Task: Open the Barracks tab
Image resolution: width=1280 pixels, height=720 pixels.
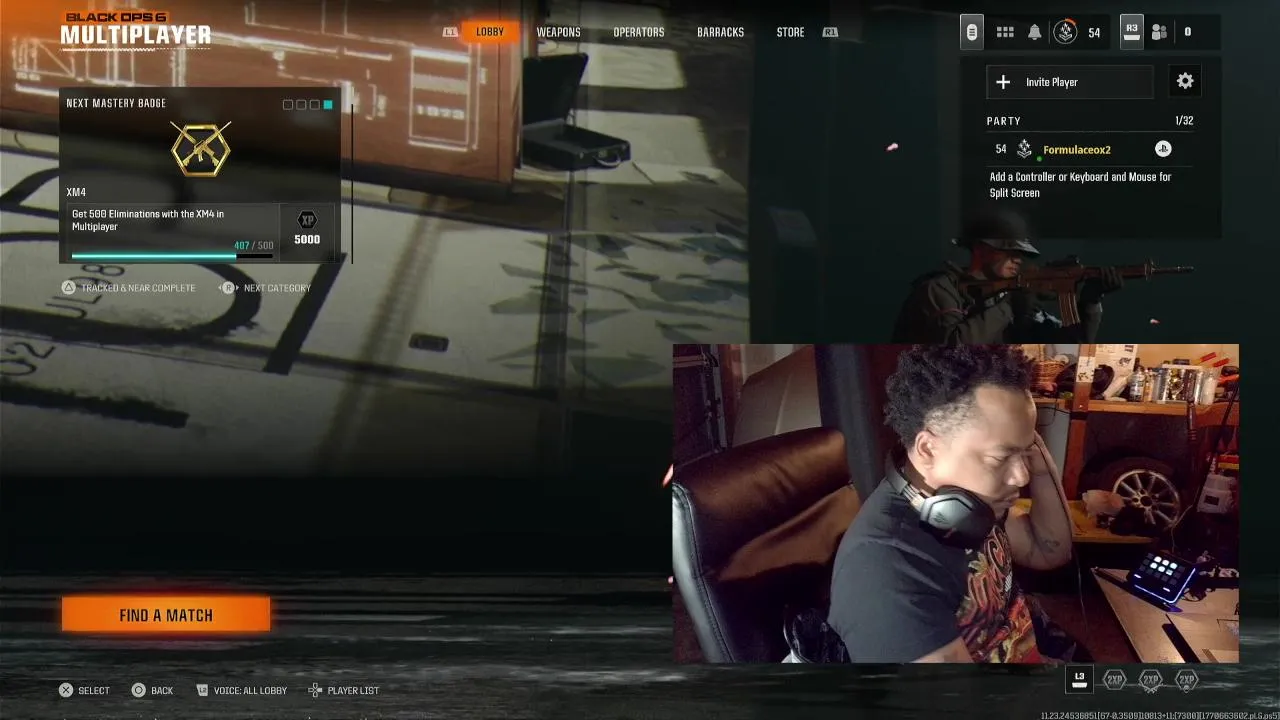Action: click(x=721, y=32)
